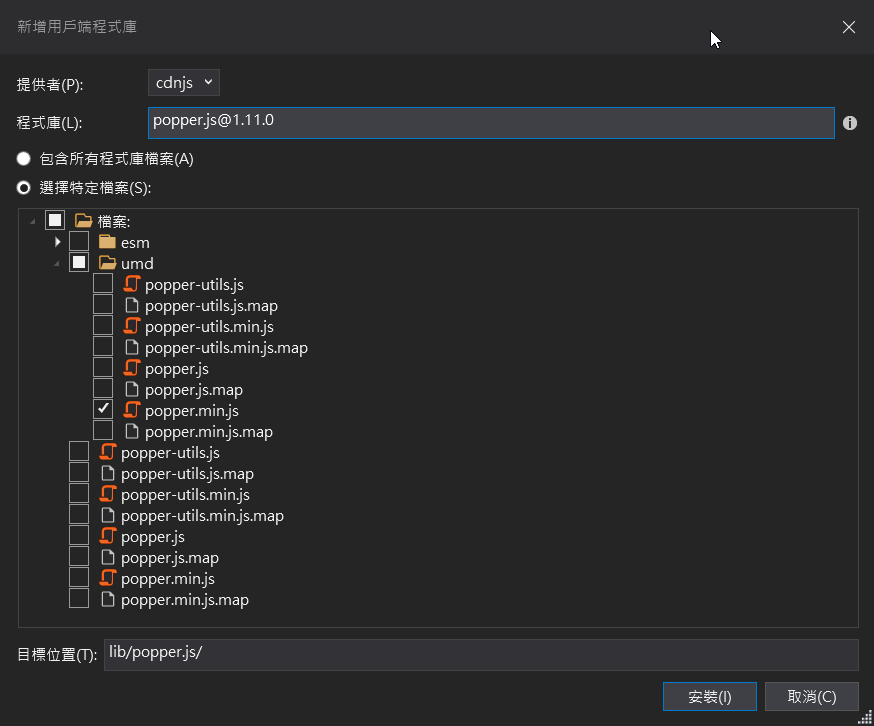Select 選擇特定檔案 radio button
The image size is (874, 726).
[x=24, y=187]
